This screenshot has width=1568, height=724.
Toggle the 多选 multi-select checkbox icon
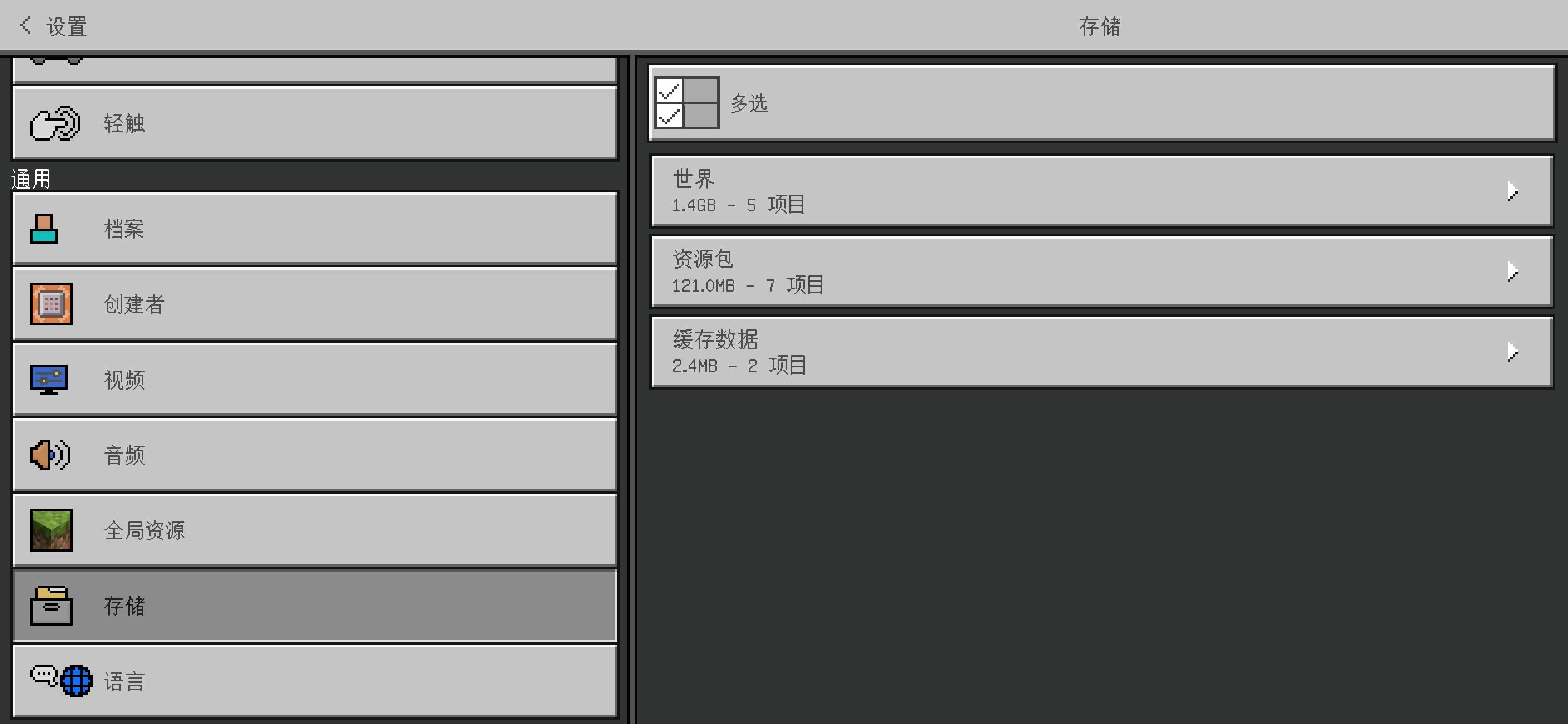pos(687,103)
